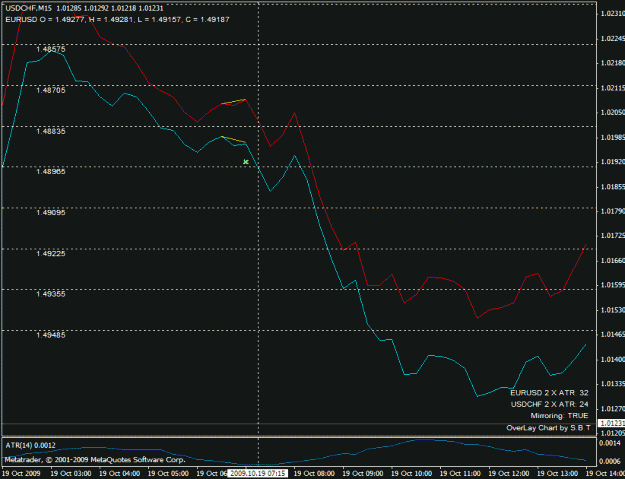Click the current price box 1.01231
The height and width of the screenshot is (479, 625).
[x=611, y=423]
